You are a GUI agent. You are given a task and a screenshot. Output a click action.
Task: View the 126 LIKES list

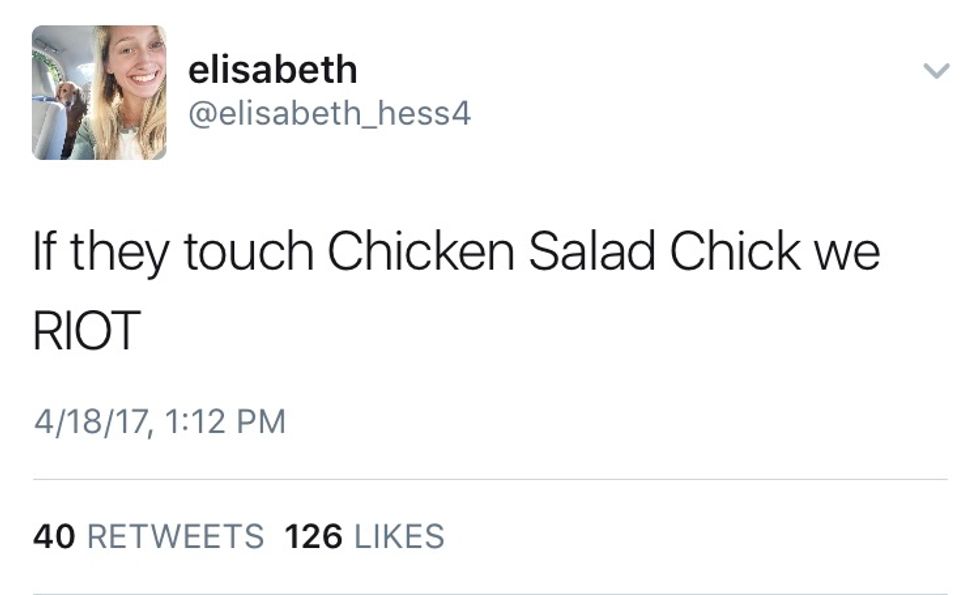(x=364, y=536)
